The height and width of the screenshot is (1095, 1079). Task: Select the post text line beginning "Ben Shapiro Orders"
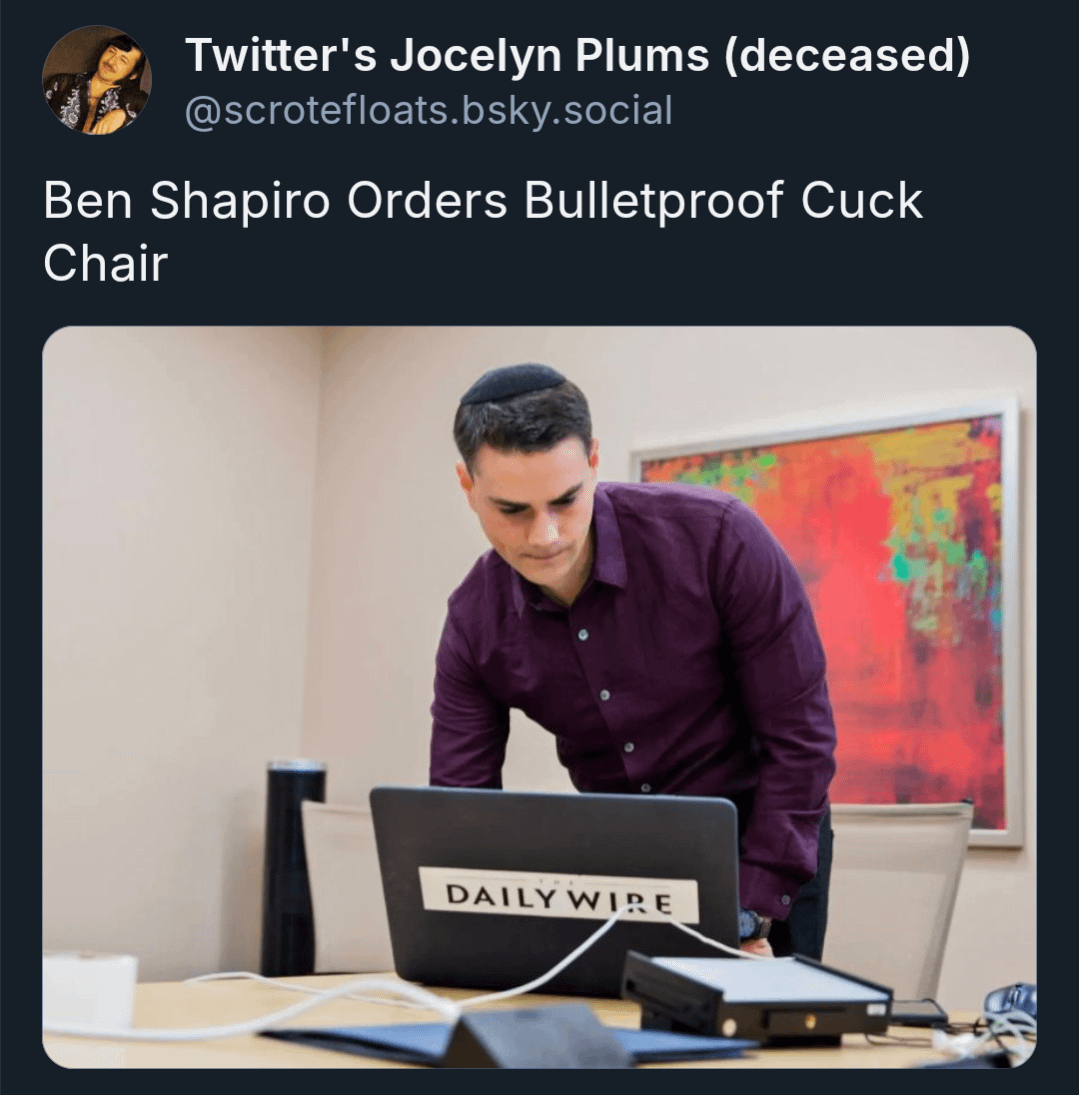pyautogui.click(x=483, y=201)
